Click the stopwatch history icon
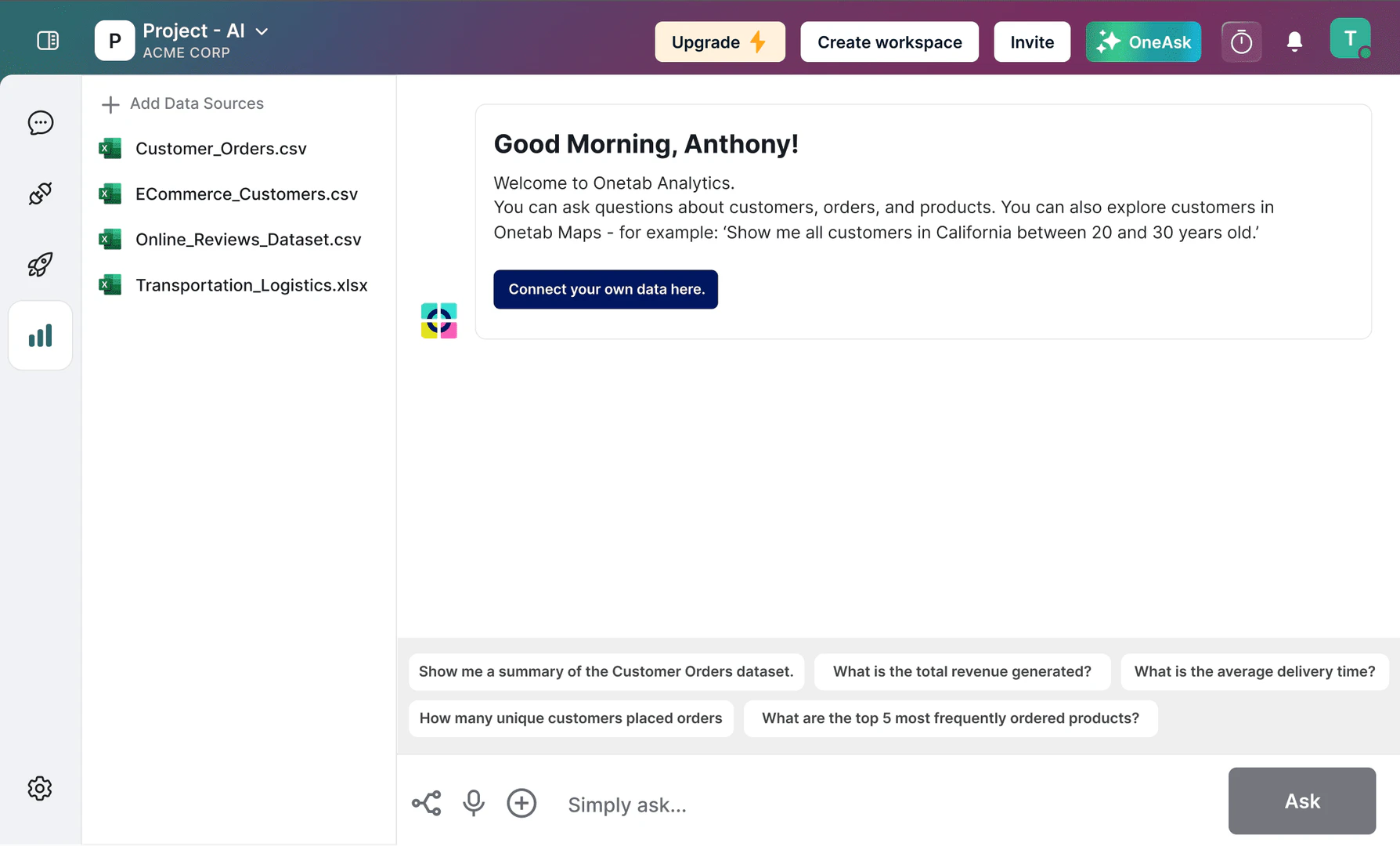This screenshot has width=1400, height=846. (x=1241, y=42)
